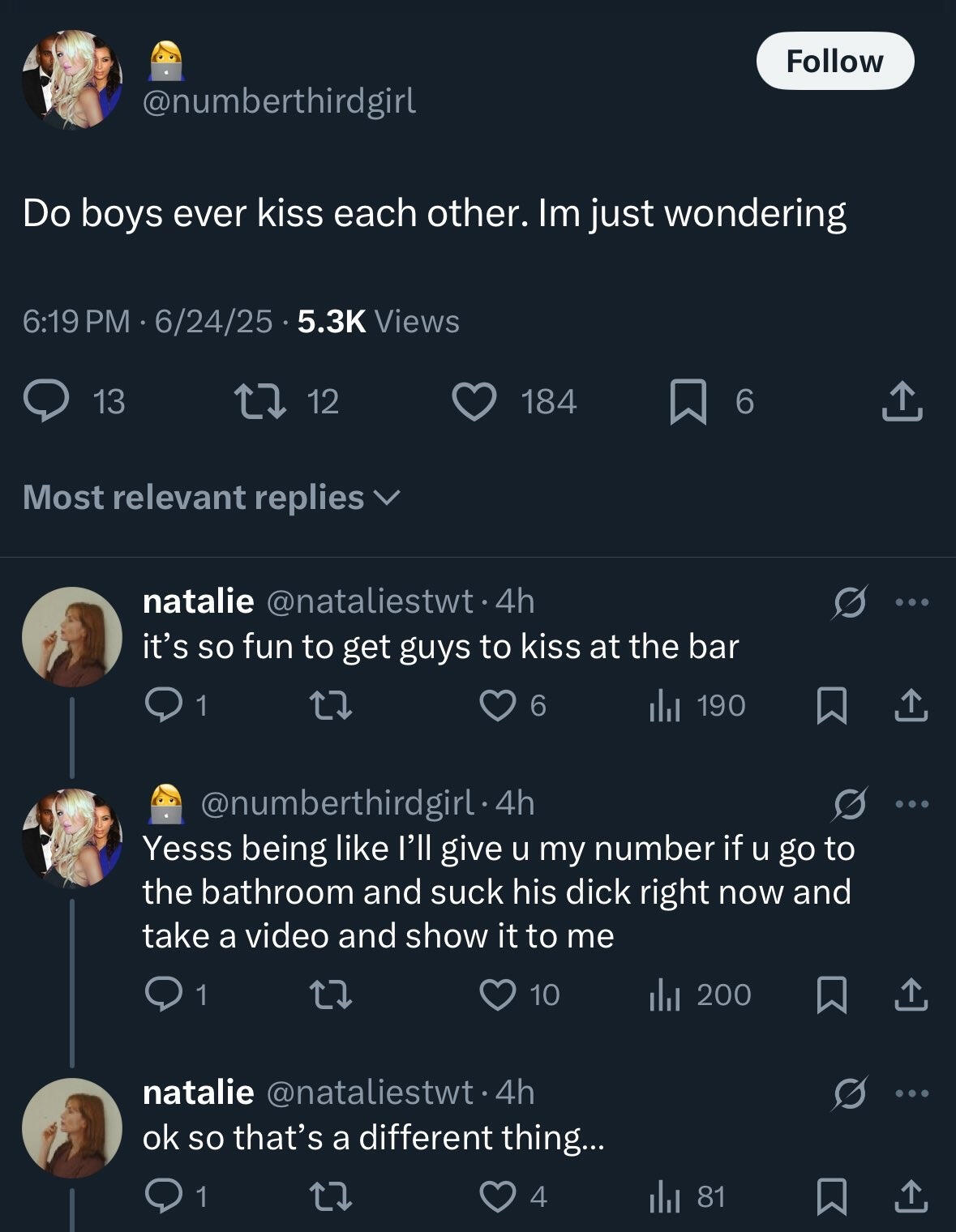Click the Follow button
Screen dimensions: 956x1232
[834, 61]
